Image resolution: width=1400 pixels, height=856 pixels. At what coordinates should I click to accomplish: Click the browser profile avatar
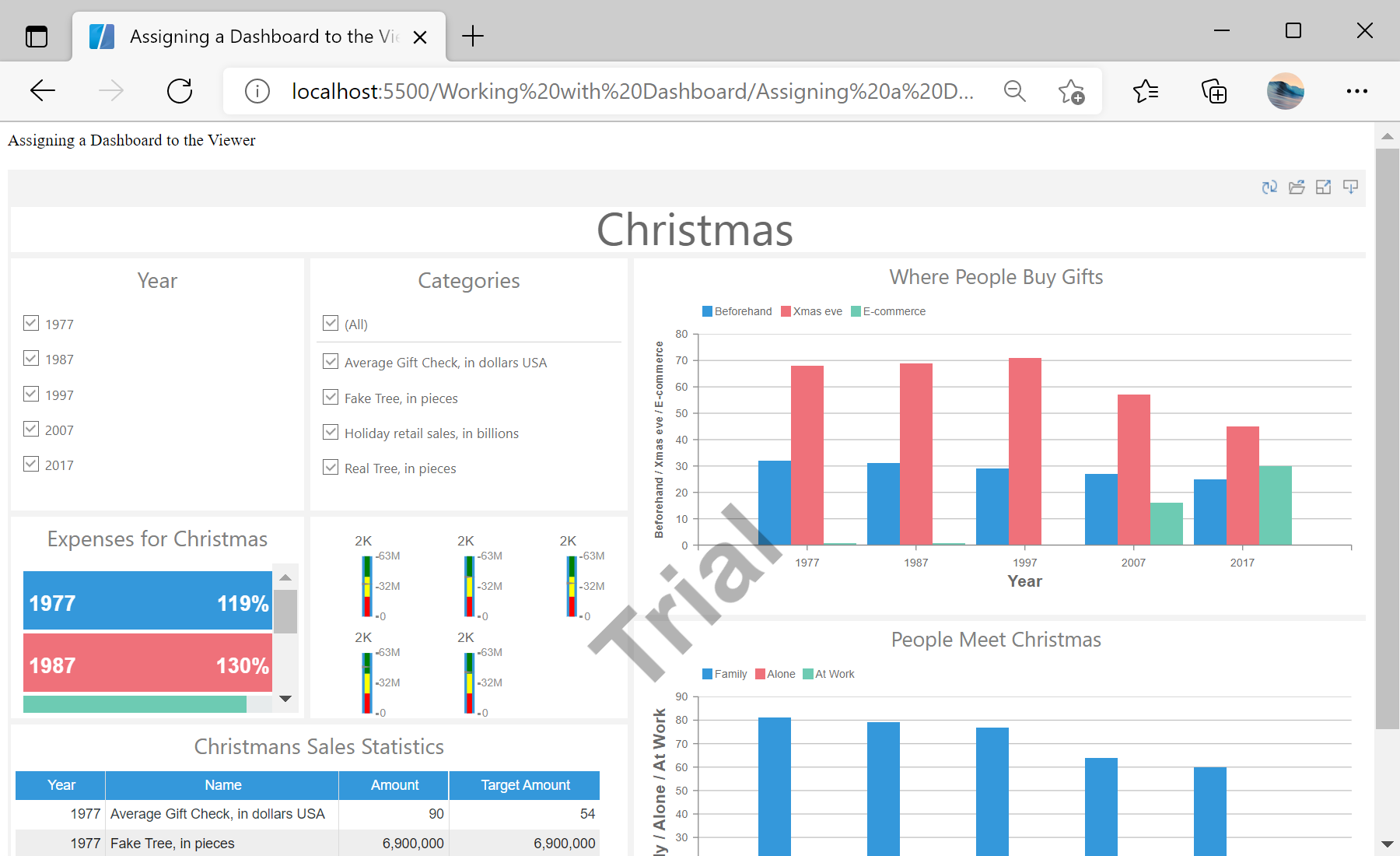pyautogui.click(x=1284, y=91)
